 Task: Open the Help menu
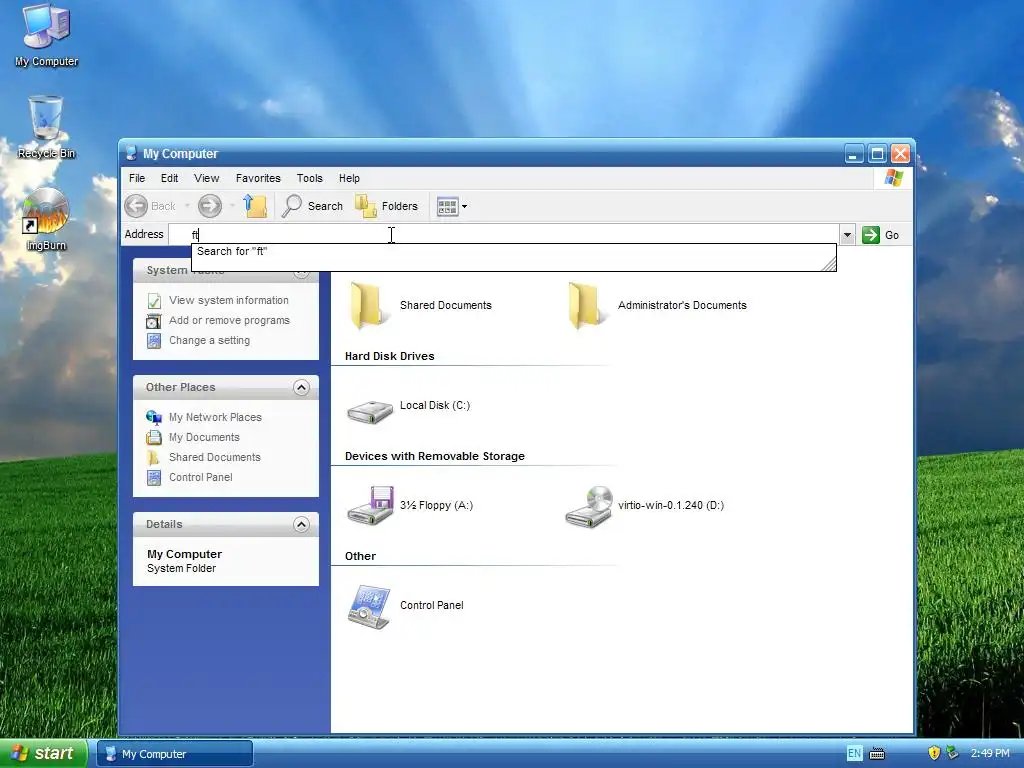point(349,178)
